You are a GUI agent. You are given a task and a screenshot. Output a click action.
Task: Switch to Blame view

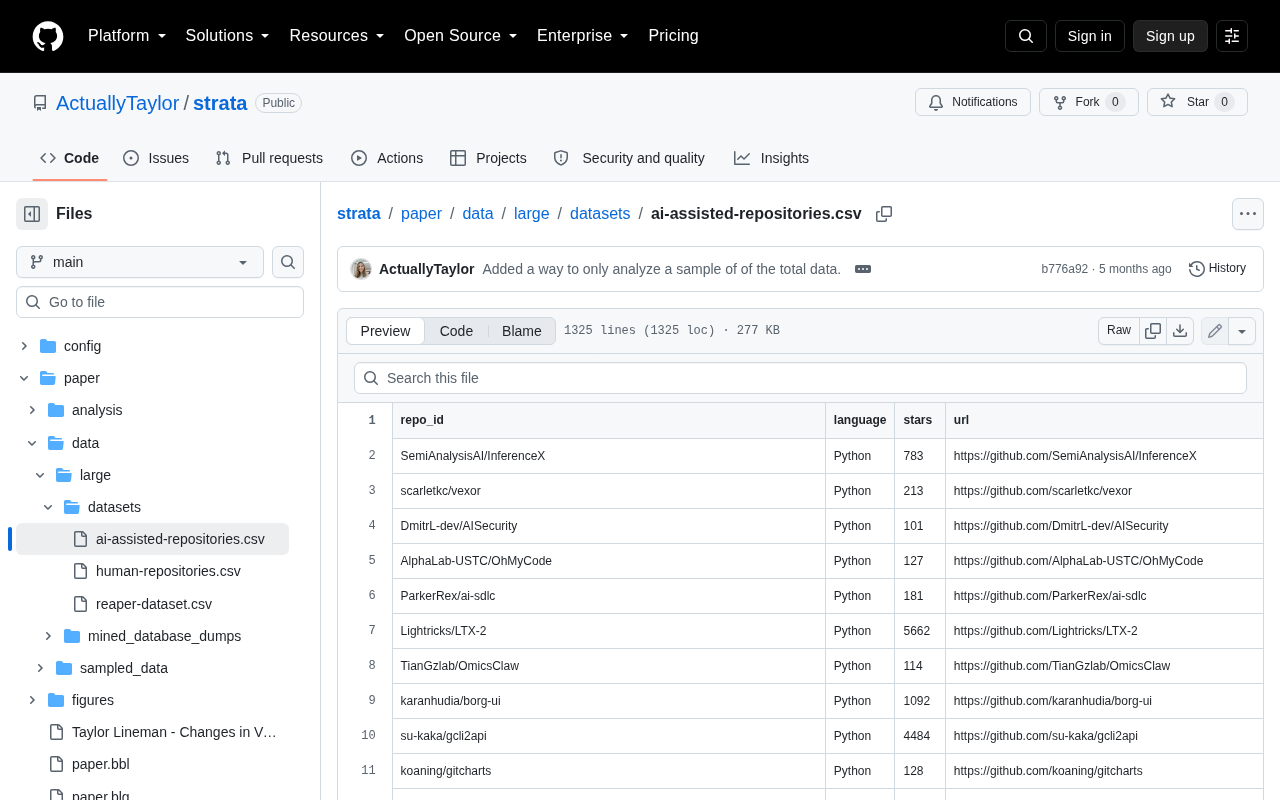pos(522,331)
